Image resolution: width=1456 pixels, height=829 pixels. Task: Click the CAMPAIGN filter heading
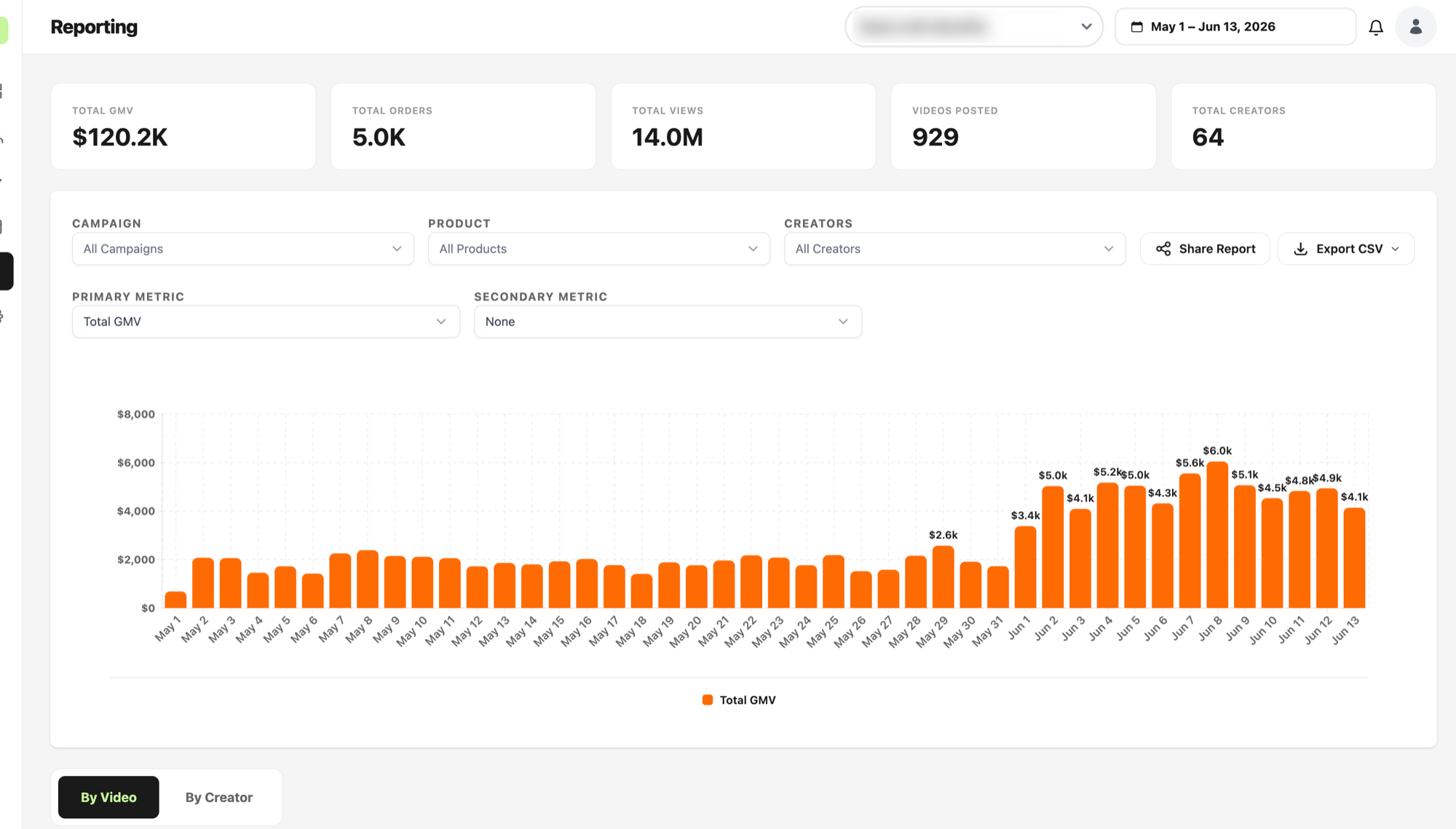coord(106,223)
